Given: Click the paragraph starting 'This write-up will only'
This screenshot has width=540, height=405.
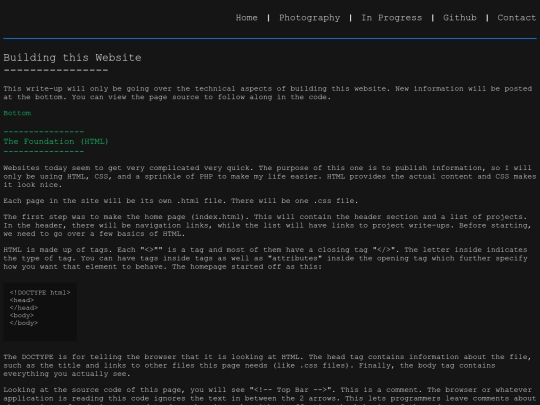Looking at the screenshot, I should (268, 93).
